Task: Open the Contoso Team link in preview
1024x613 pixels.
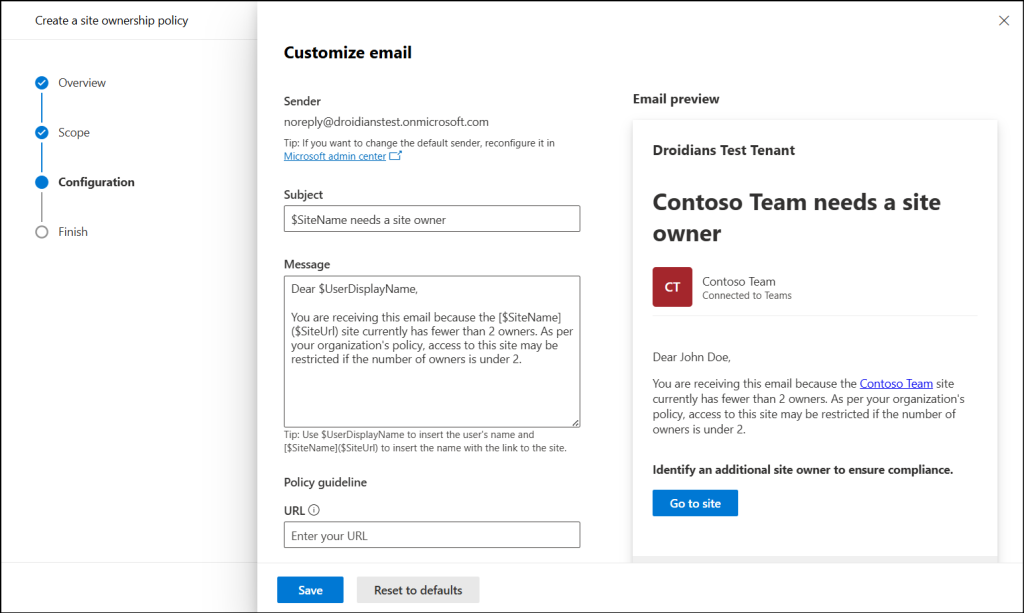Action: [x=896, y=384]
